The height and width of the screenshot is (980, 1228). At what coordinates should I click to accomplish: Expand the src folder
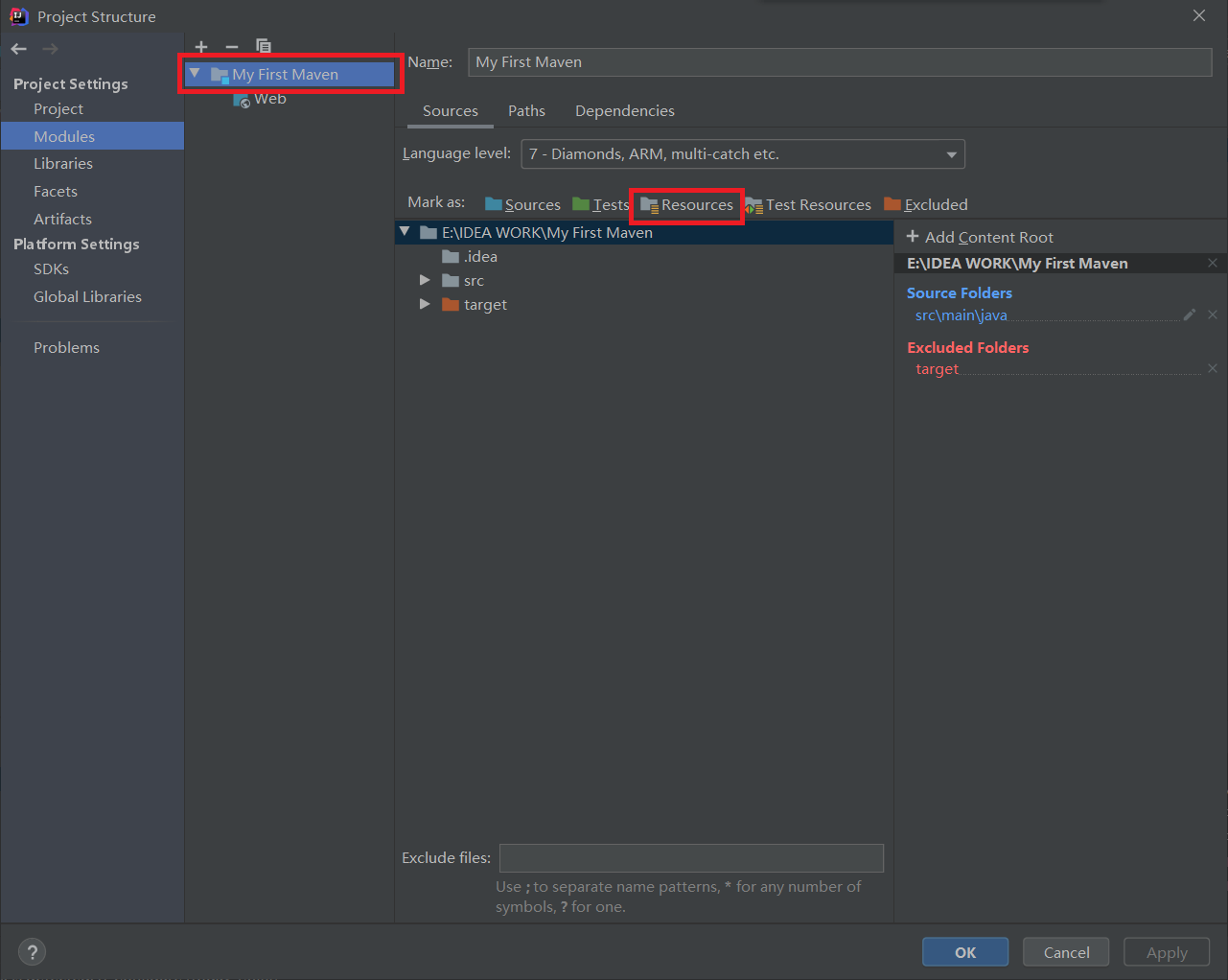coord(425,280)
